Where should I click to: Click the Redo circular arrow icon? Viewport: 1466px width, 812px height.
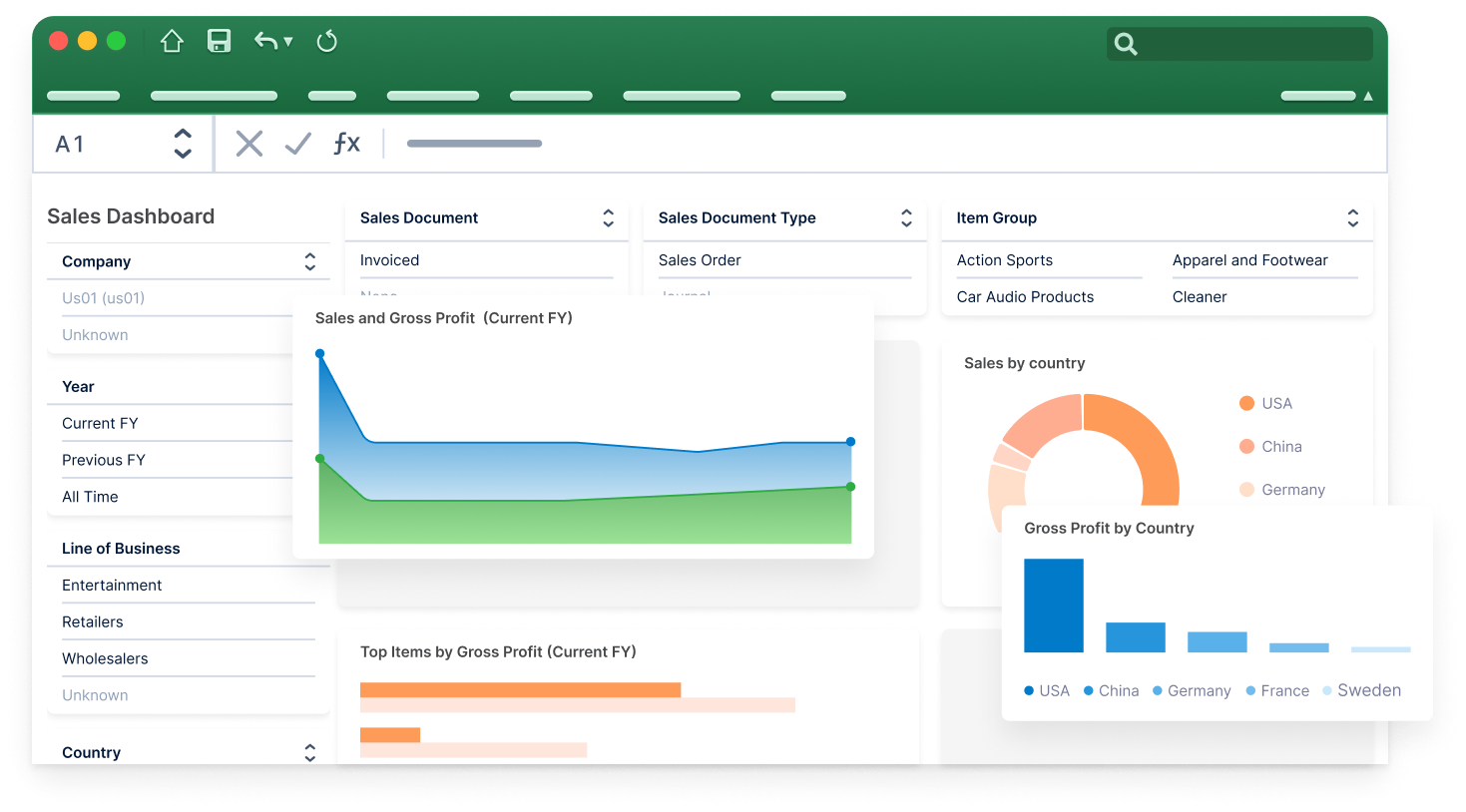(326, 41)
